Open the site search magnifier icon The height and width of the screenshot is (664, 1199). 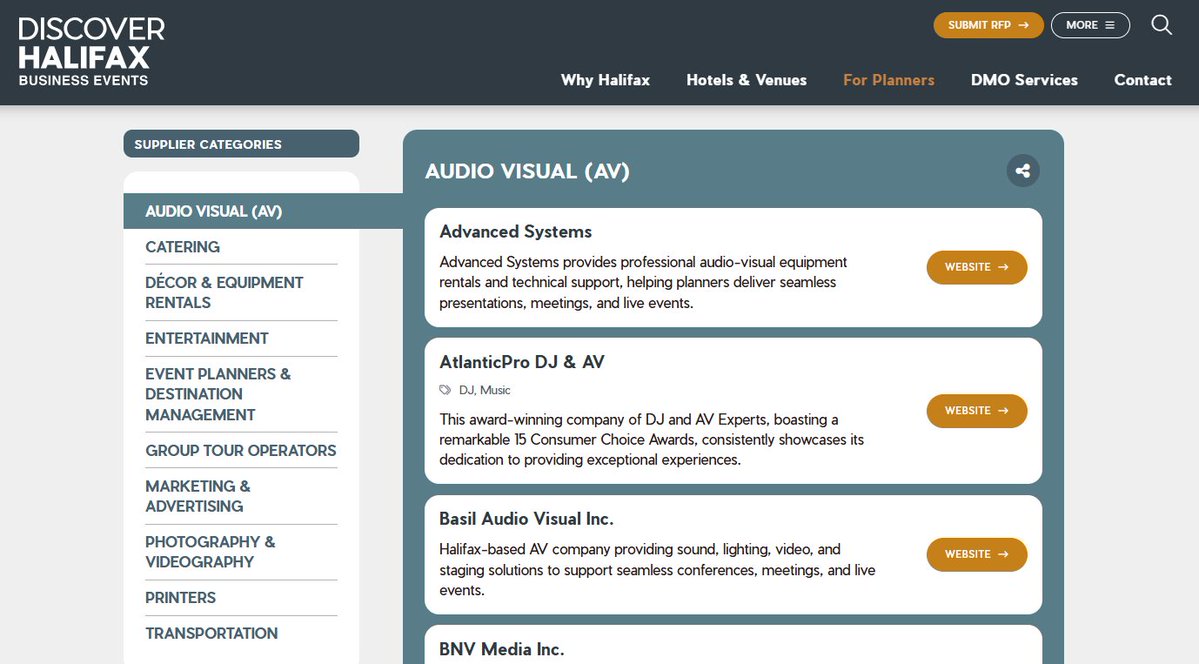pyautogui.click(x=1162, y=25)
